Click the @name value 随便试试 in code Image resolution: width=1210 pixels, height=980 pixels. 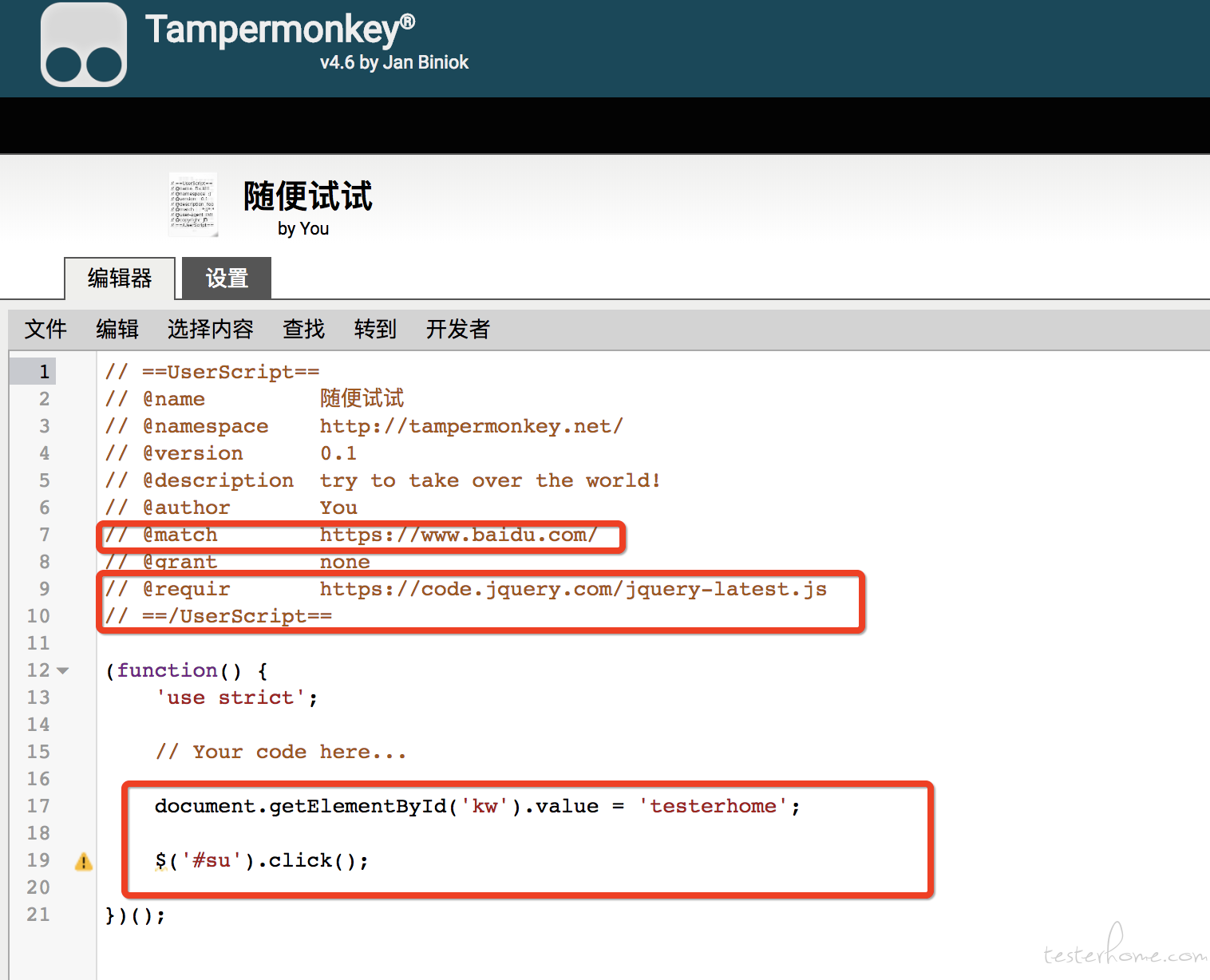pos(362,398)
